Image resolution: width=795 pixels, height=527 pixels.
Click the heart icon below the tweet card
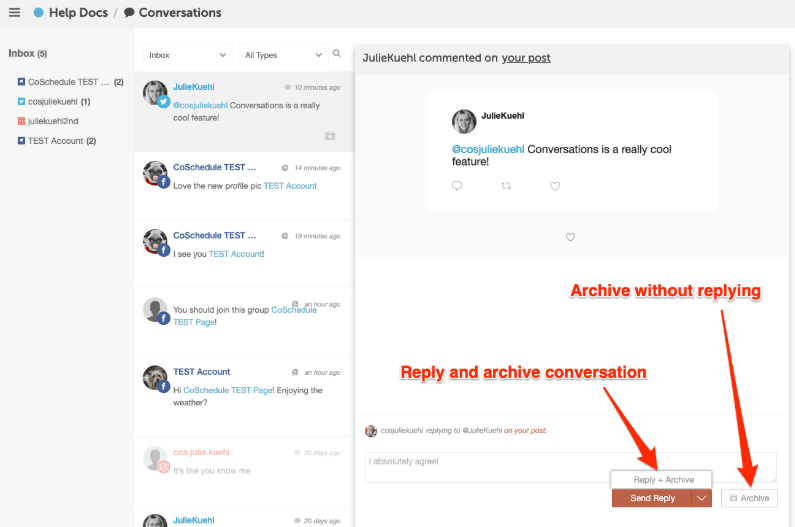[x=570, y=237]
